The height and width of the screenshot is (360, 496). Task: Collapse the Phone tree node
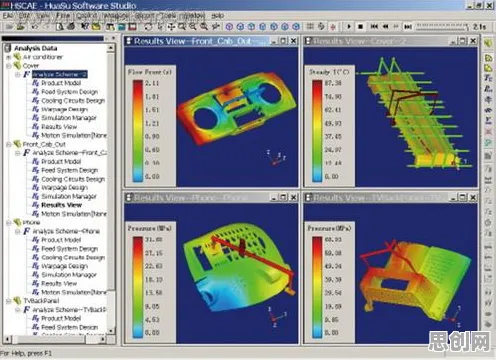pos(9,223)
